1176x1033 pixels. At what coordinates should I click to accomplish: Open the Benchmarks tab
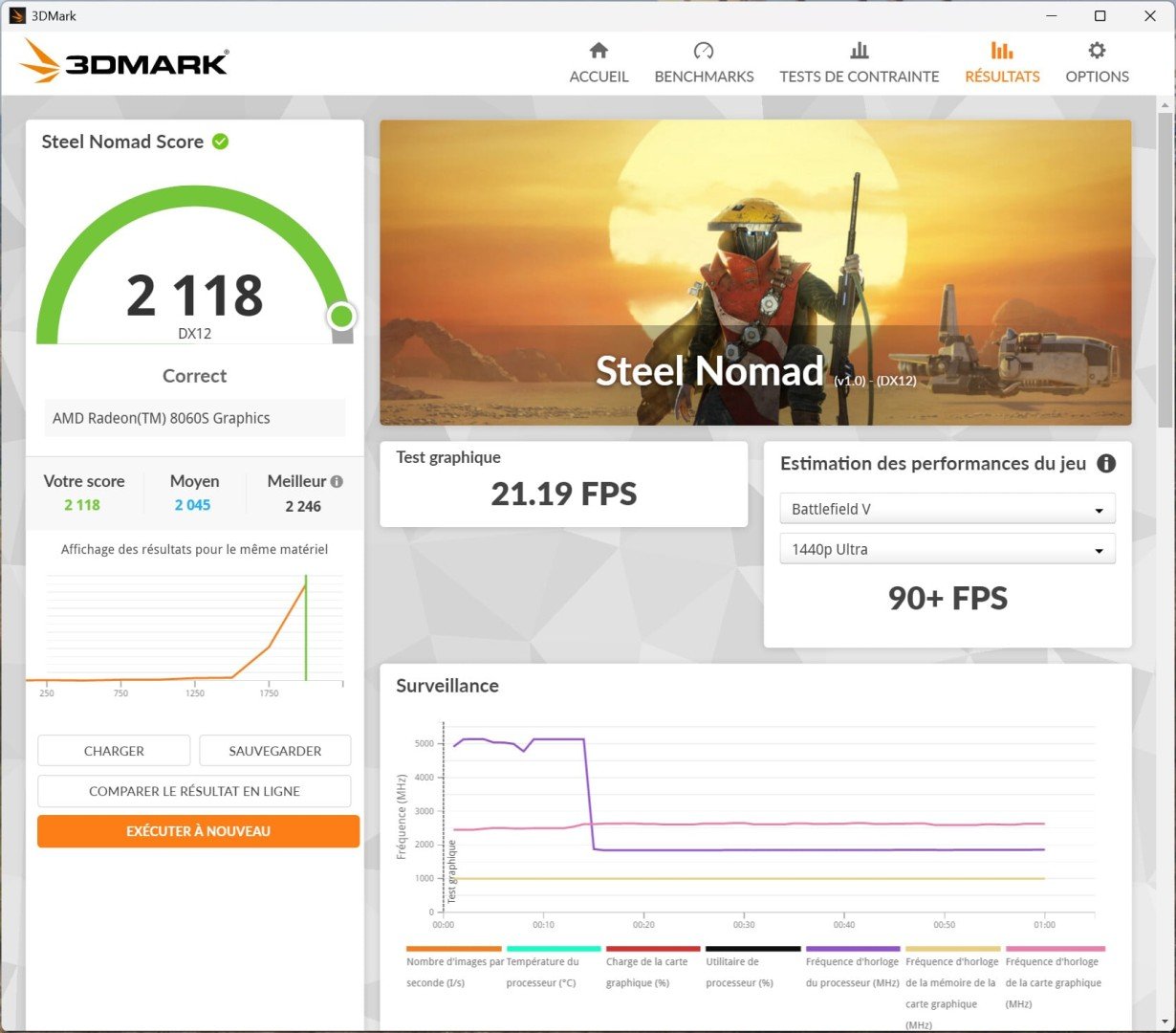(704, 63)
